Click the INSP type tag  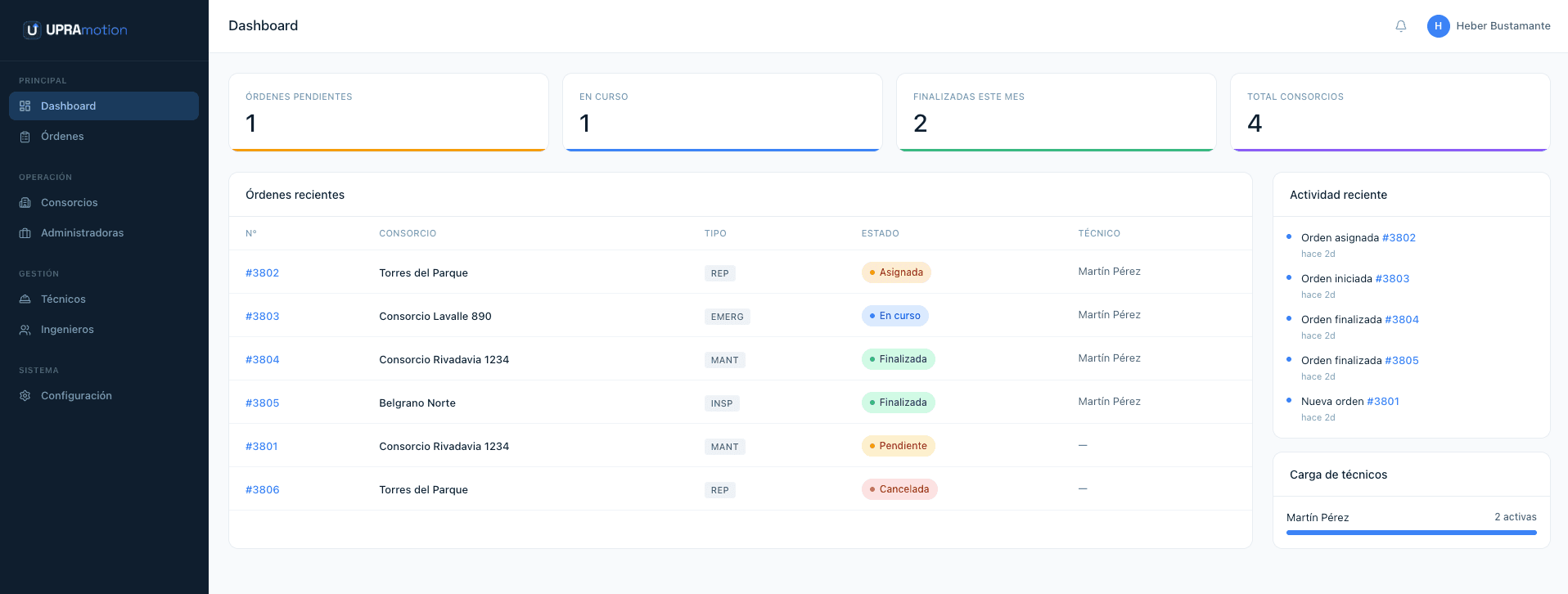tap(722, 403)
